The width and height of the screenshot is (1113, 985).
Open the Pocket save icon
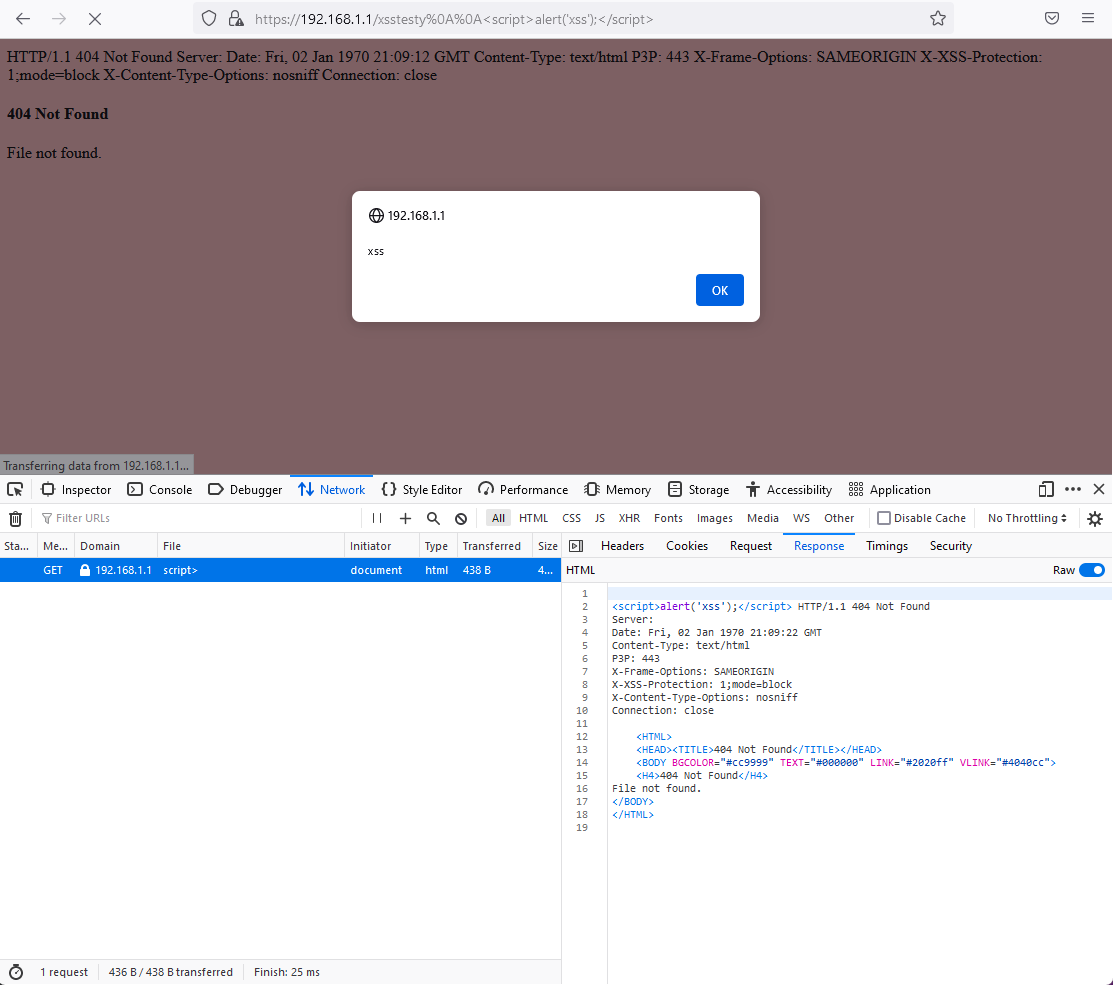tap(1052, 18)
